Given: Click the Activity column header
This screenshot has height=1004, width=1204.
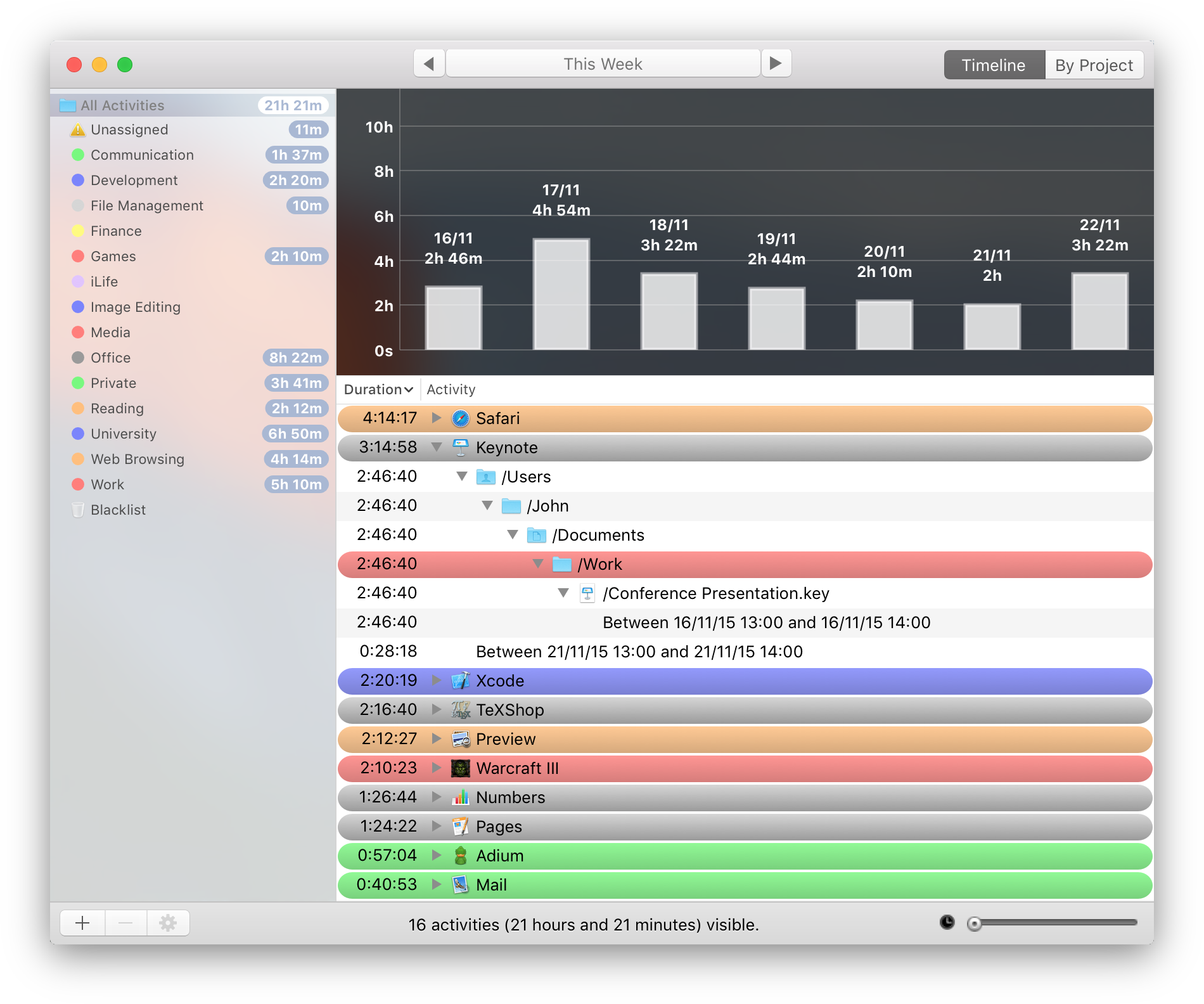Looking at the screenshot, I should (x=451, y=390).
